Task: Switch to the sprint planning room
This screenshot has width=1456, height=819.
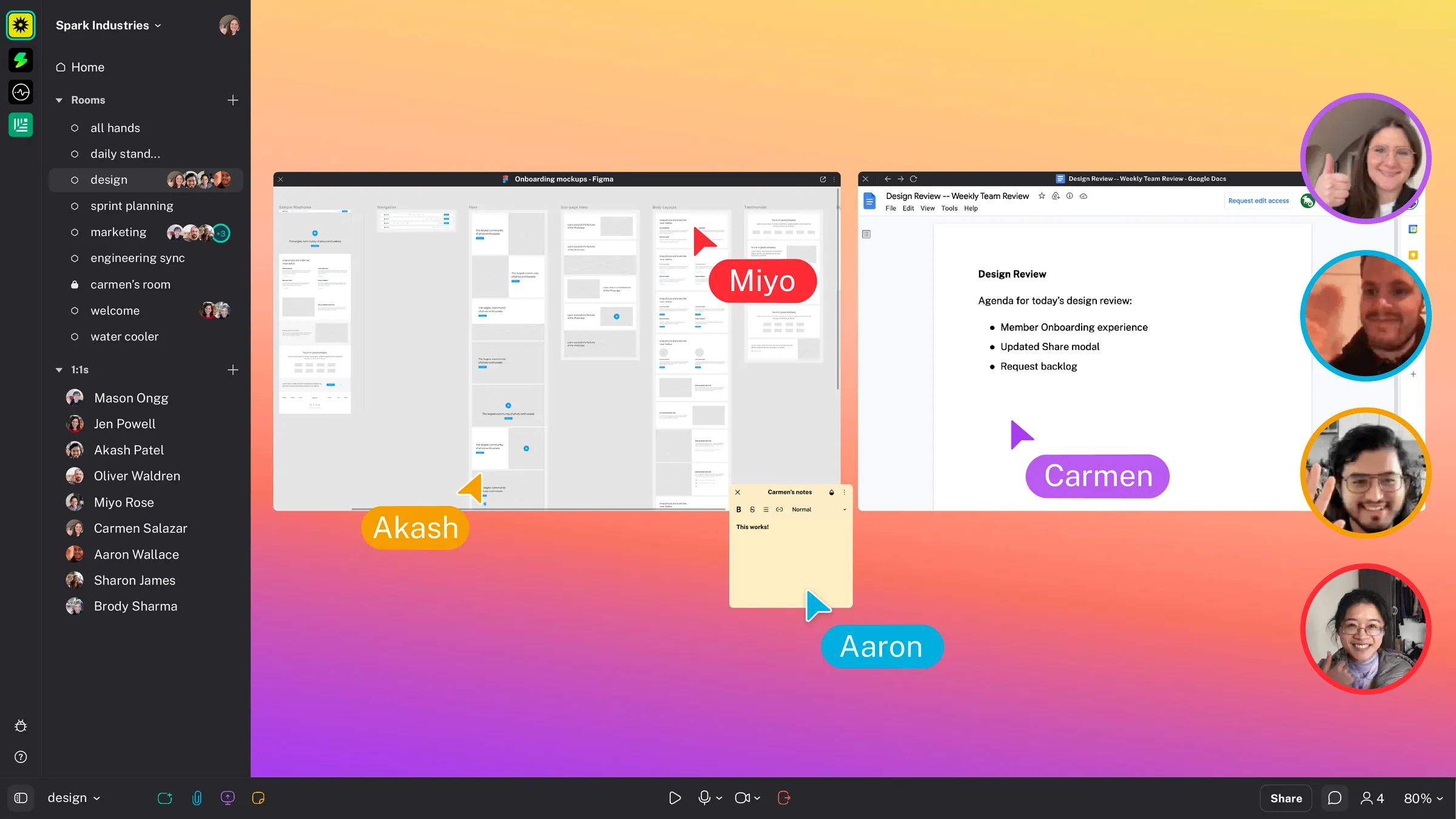Action: tap(132, 206)
